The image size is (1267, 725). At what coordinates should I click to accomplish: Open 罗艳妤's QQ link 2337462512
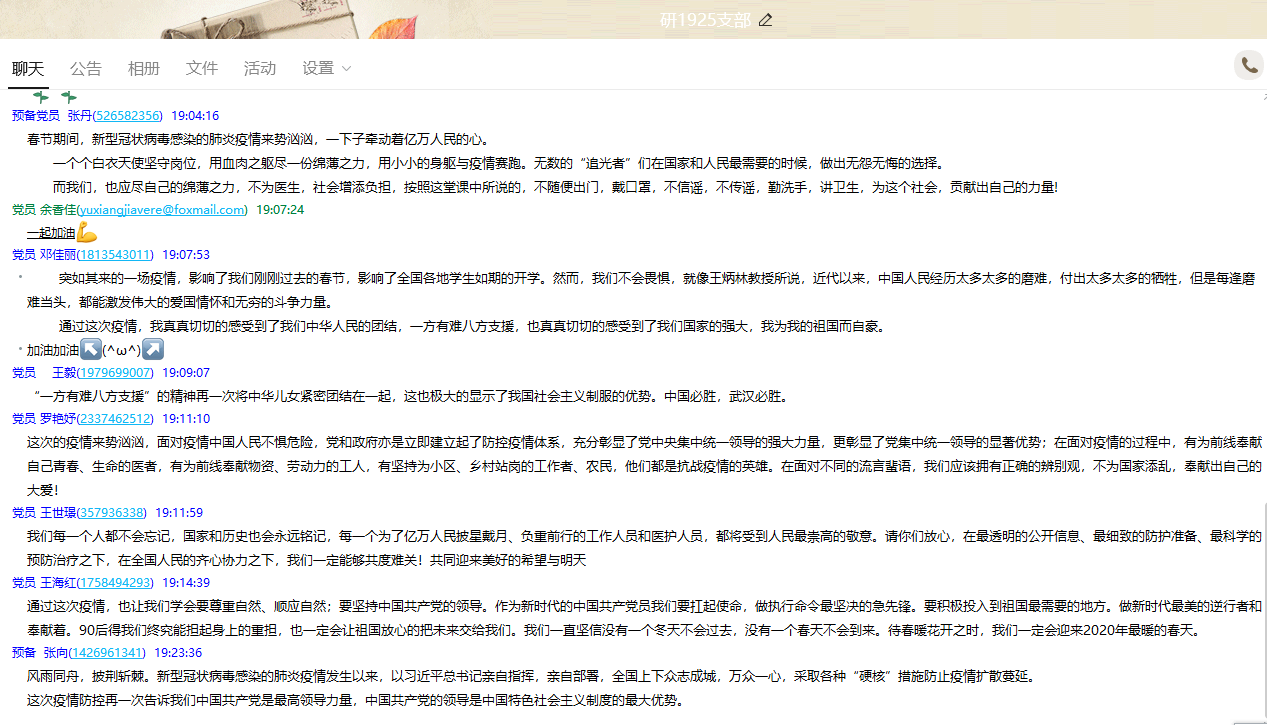point(117,419)
